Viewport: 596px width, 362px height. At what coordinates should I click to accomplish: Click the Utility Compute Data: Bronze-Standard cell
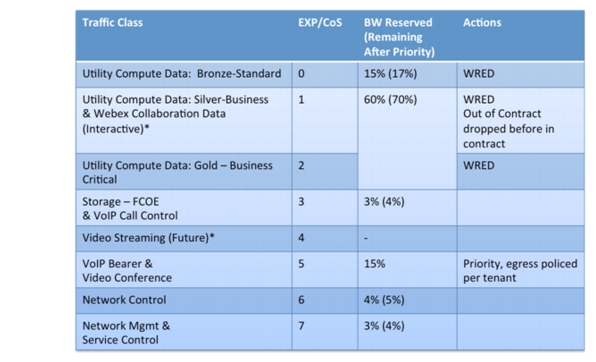184,75
